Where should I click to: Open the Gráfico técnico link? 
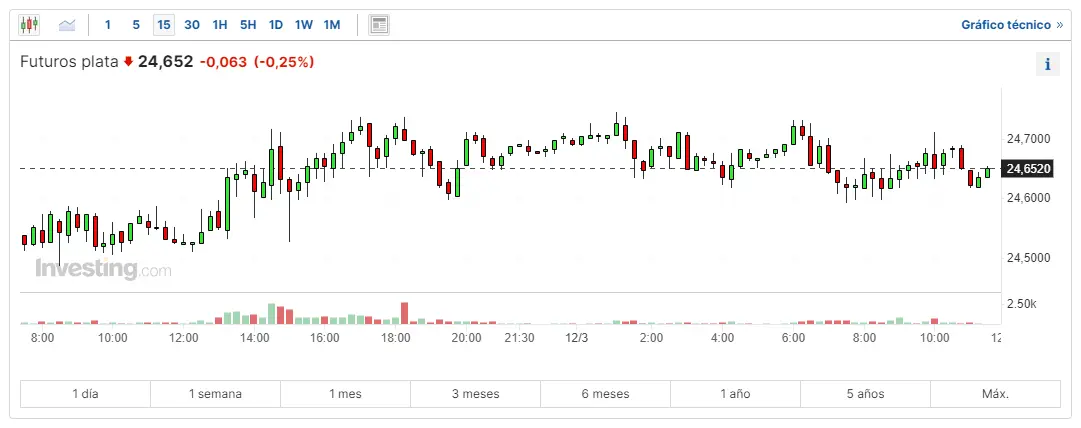[x=1012, y=24]
